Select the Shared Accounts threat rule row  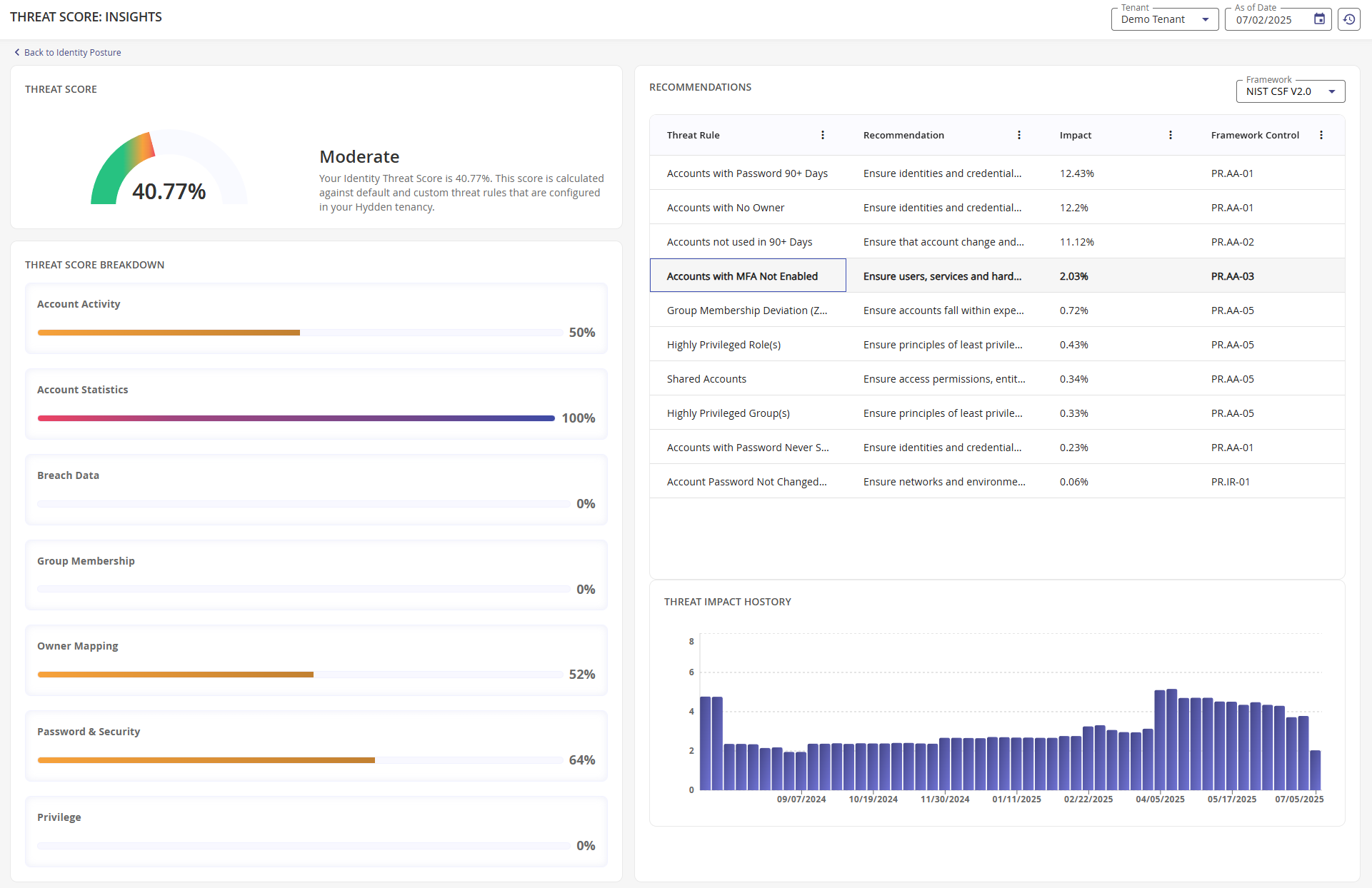pos(706,378)
